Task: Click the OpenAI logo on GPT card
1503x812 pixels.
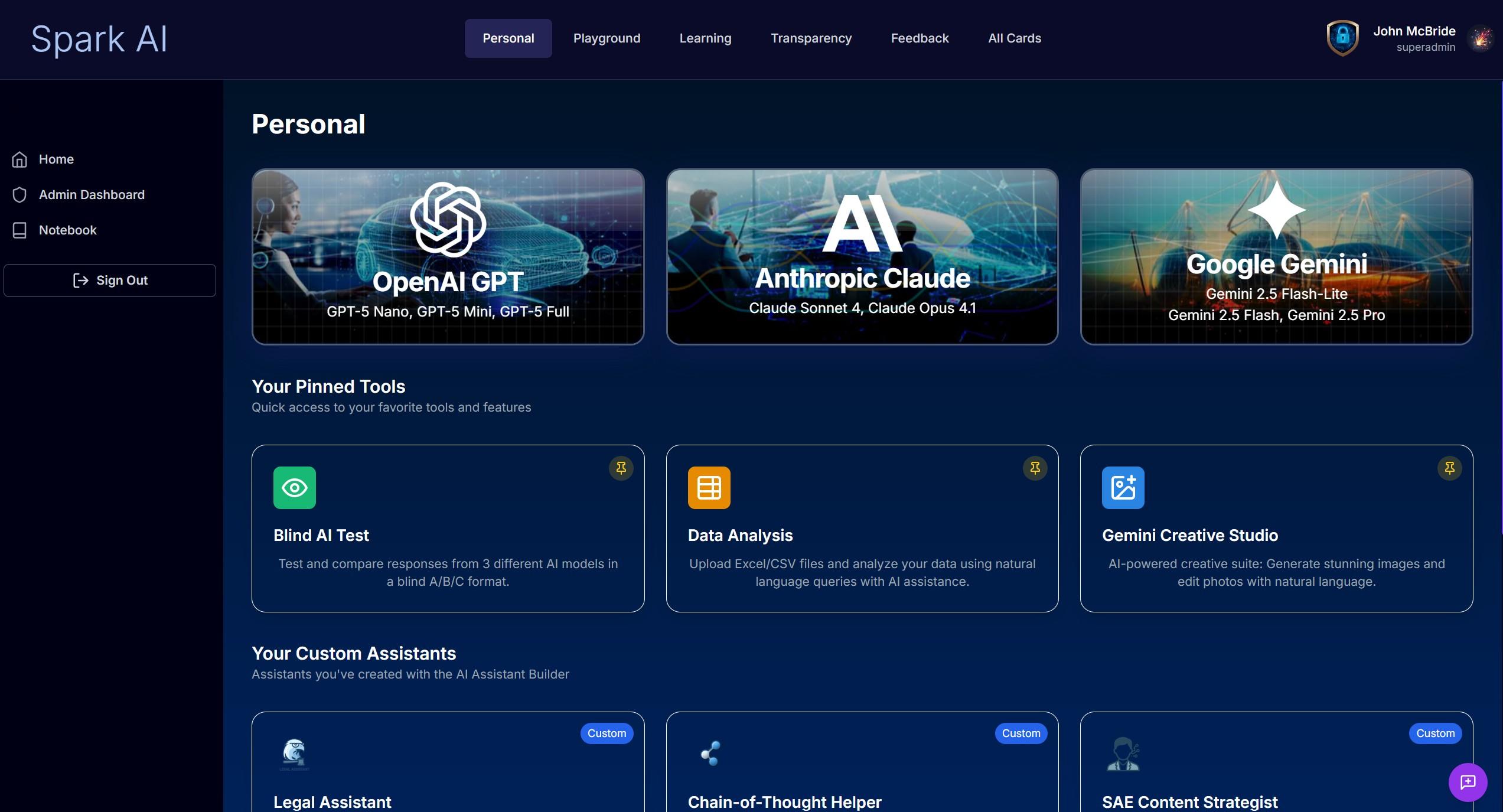Action: (x=448, y=219)
